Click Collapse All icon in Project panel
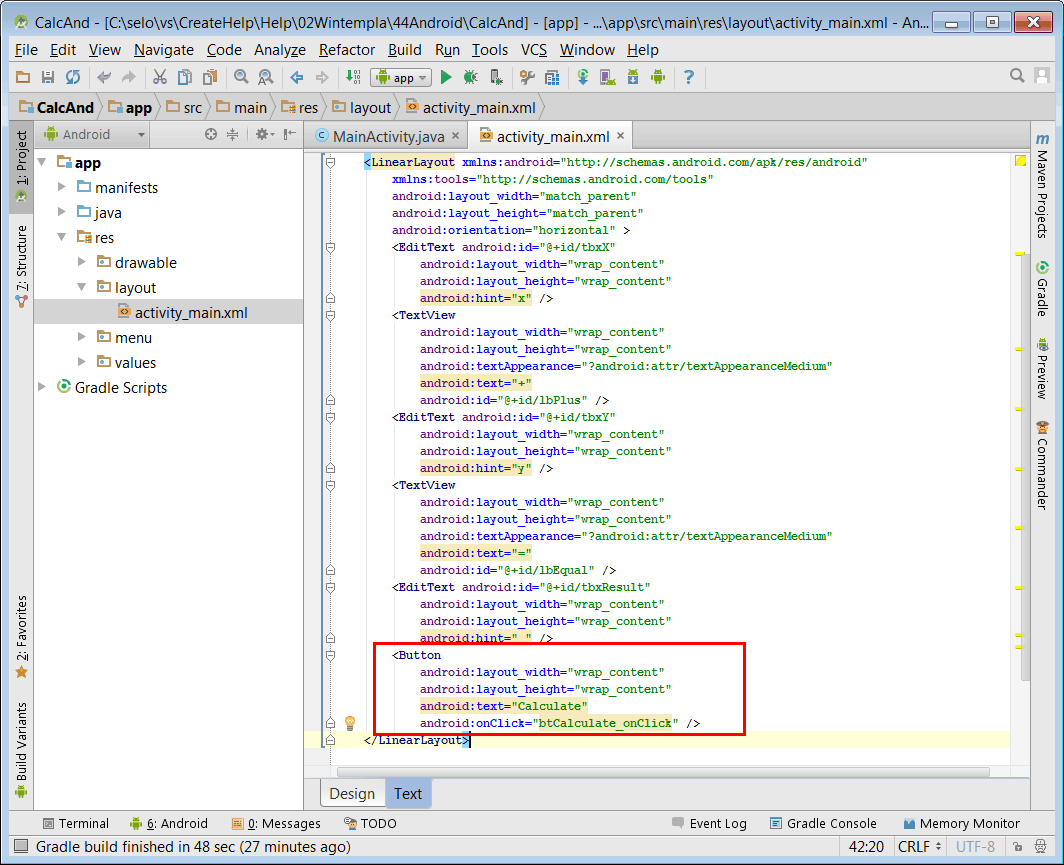Viewport: 1064px width, 865px height. tap(232, 134)
